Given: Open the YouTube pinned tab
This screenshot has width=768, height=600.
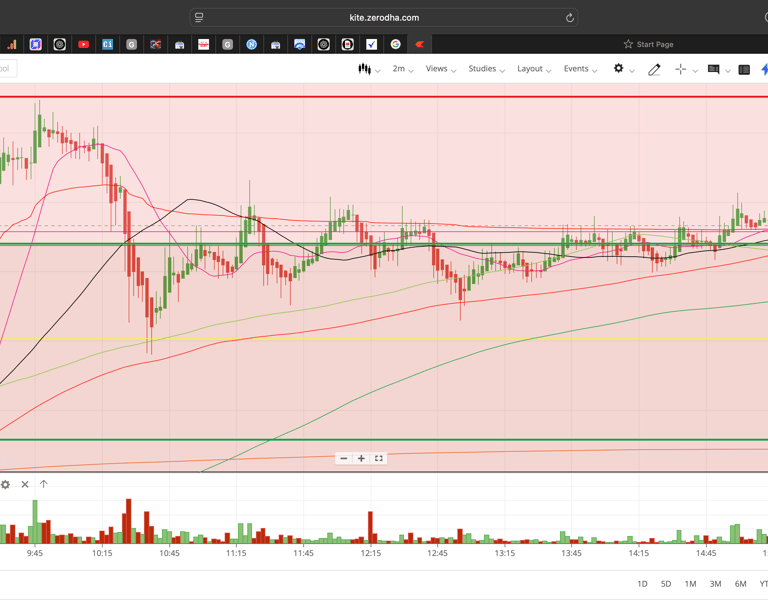Looking at the screenshot, I should (x=83, y=45).
